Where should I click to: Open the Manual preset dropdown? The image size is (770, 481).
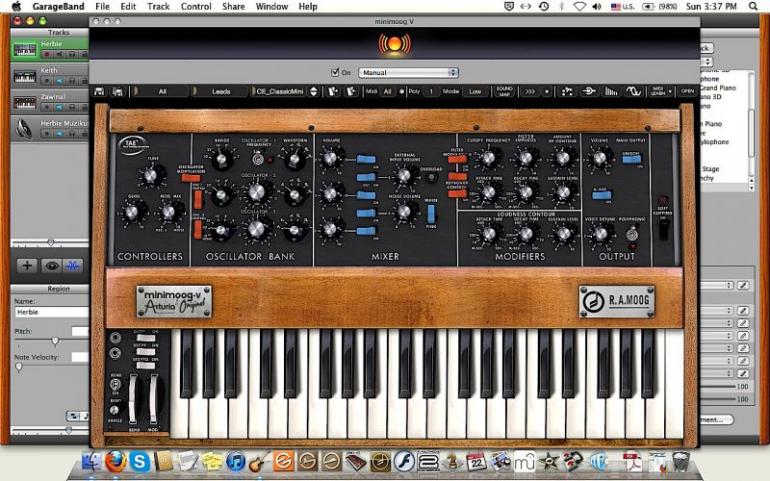(x=409, y=73)
